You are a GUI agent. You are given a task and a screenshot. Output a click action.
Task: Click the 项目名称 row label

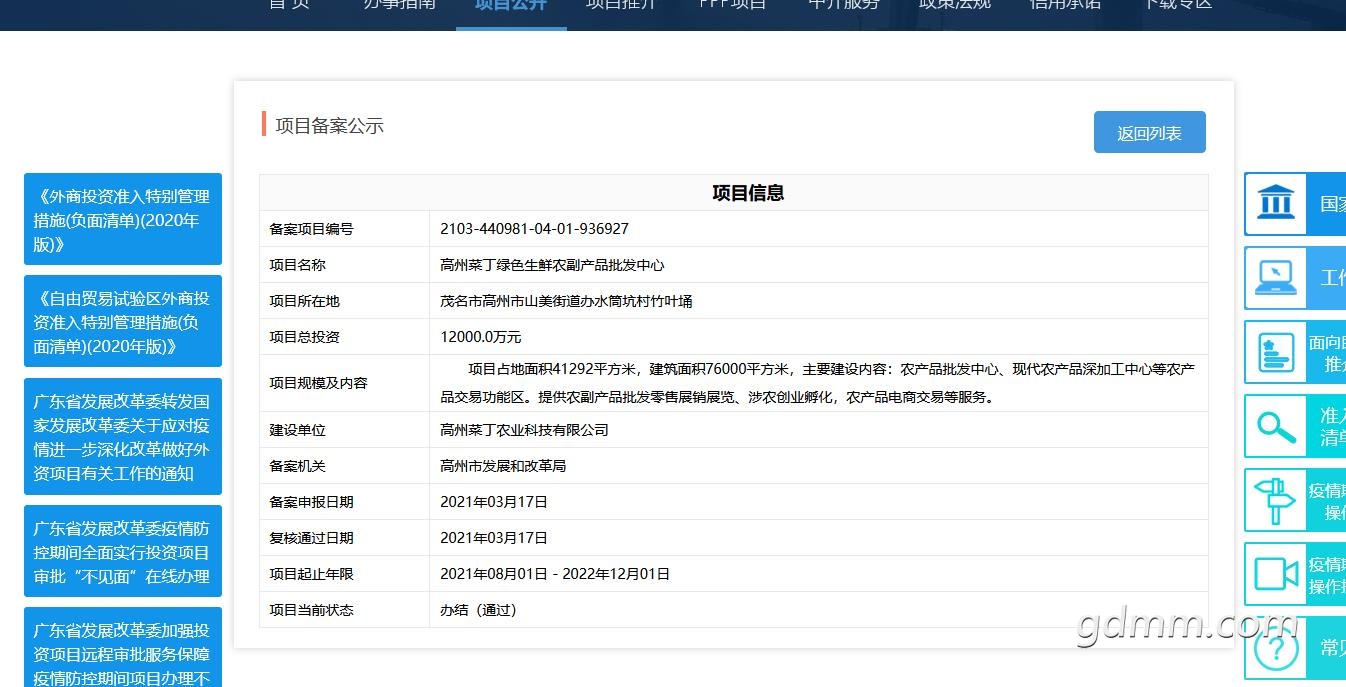pos(297,265)
